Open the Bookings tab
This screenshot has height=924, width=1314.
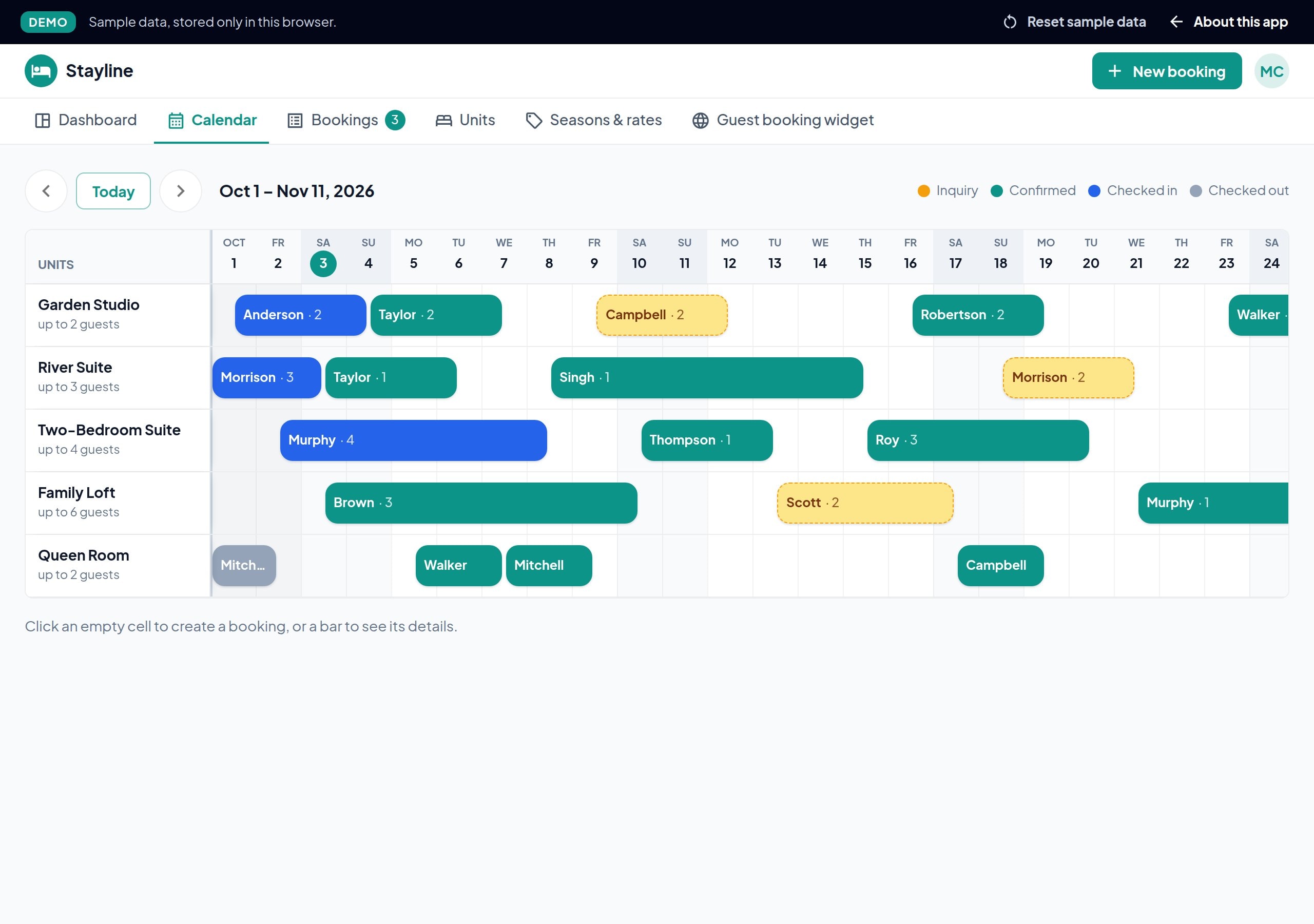346,121
